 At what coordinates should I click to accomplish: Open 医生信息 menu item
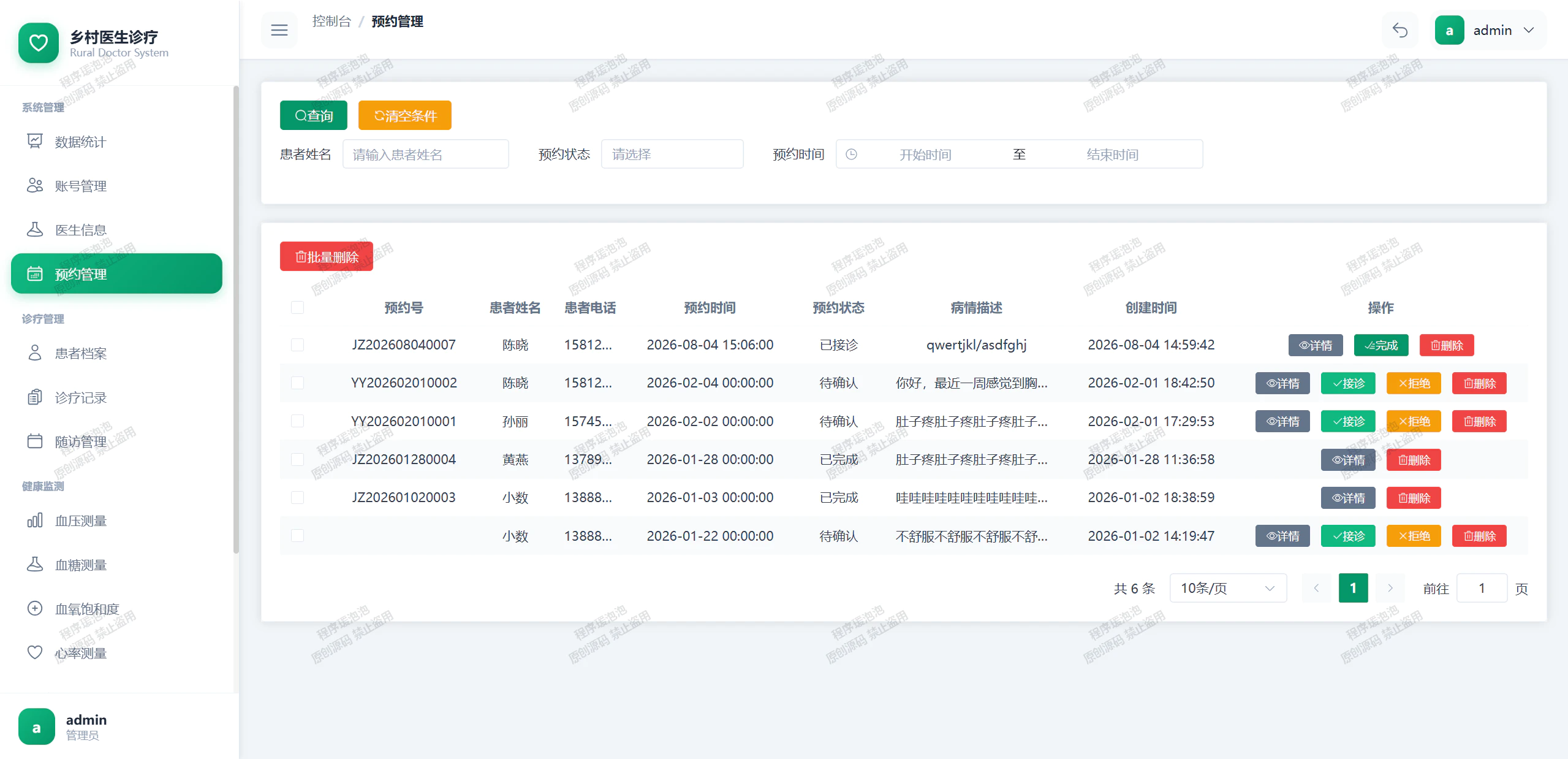(x=116, y=230)
